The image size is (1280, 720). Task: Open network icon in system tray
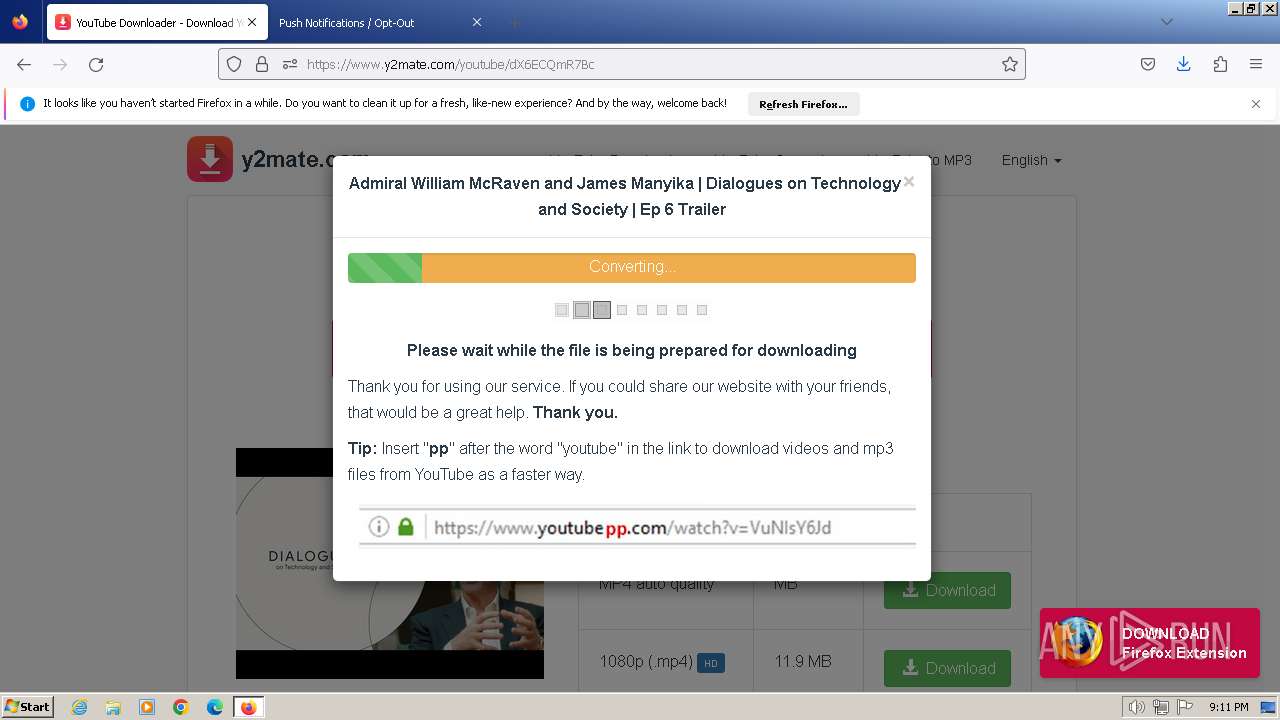point(1161,707)
